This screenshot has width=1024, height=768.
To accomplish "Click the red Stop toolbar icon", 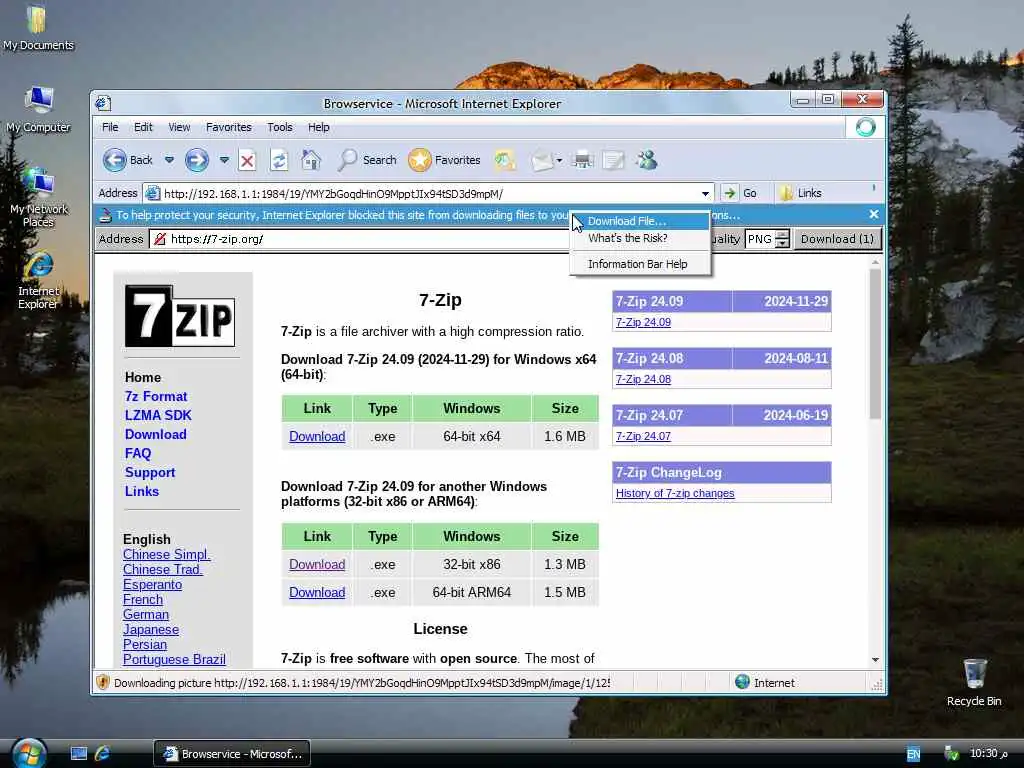I will pyautogui.click(x=247, y=160).
